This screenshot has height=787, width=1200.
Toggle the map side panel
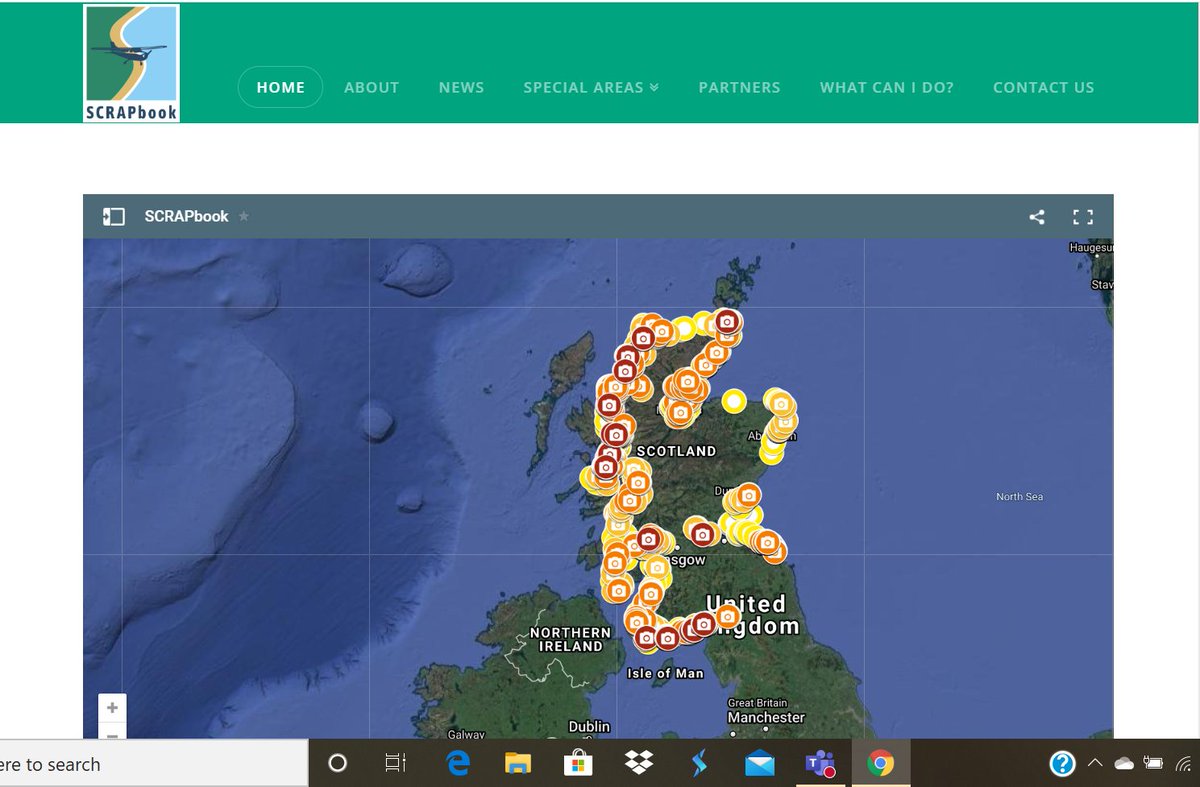pyautogui.click(x=113, y=215)
